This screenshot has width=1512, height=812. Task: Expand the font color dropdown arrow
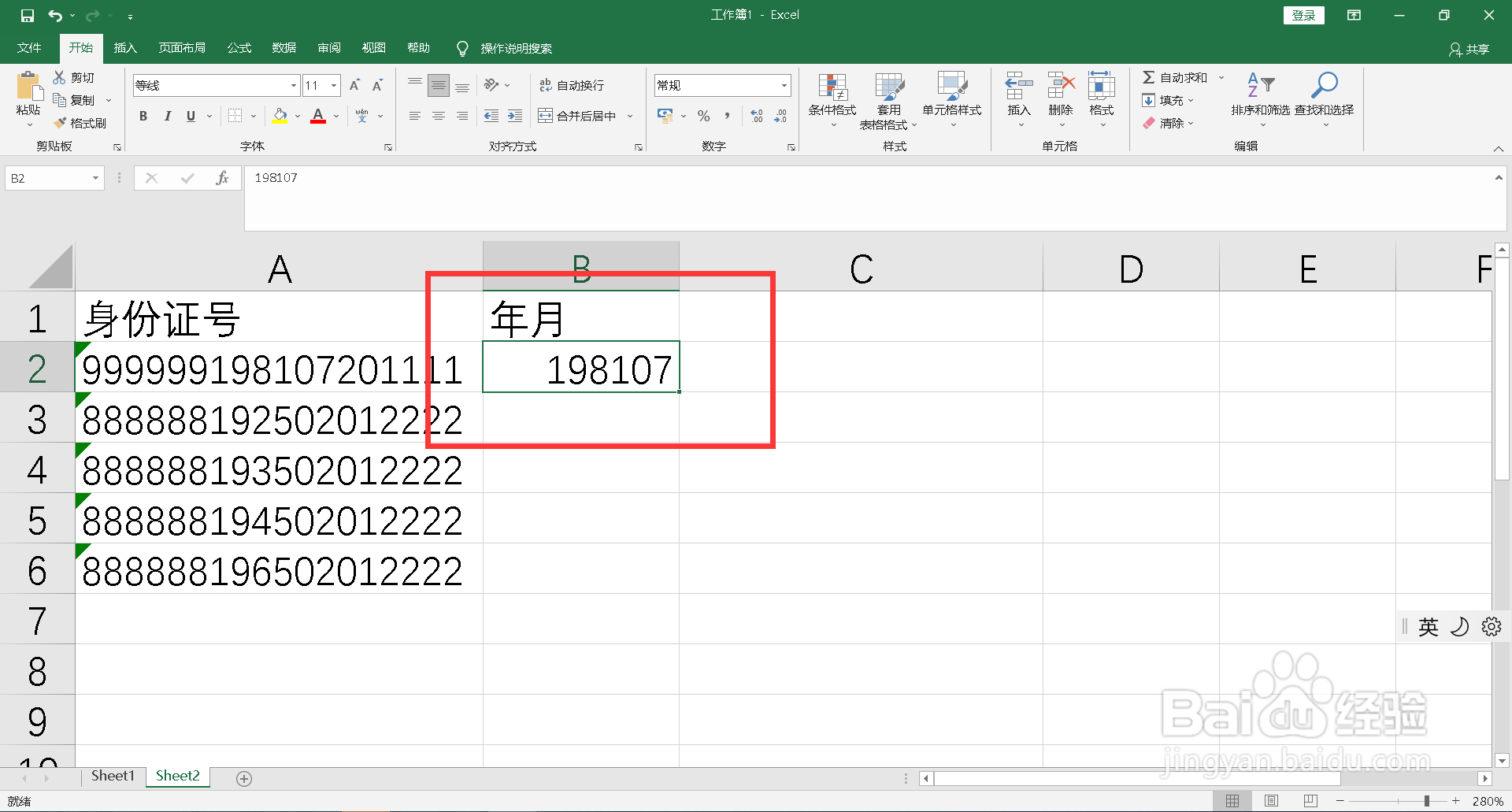[x=336, y=116]
